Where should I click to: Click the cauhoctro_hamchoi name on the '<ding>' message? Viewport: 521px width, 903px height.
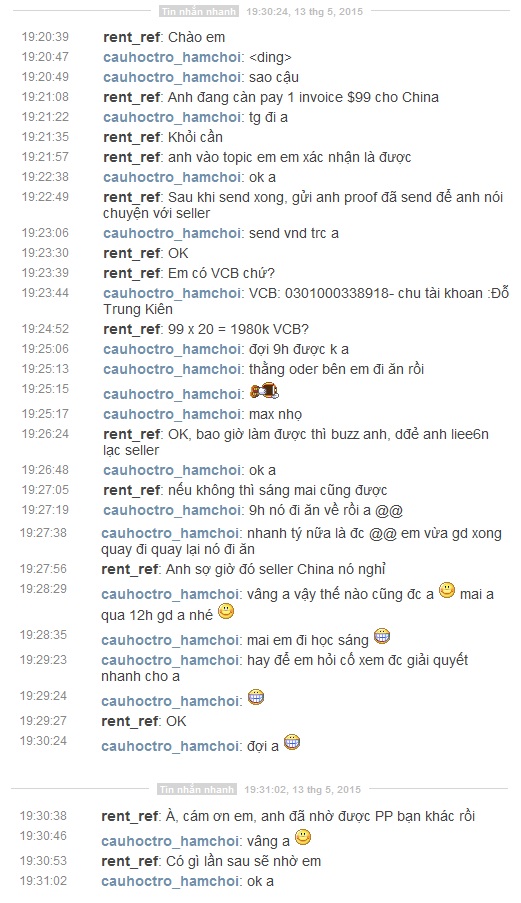[172, 58]
